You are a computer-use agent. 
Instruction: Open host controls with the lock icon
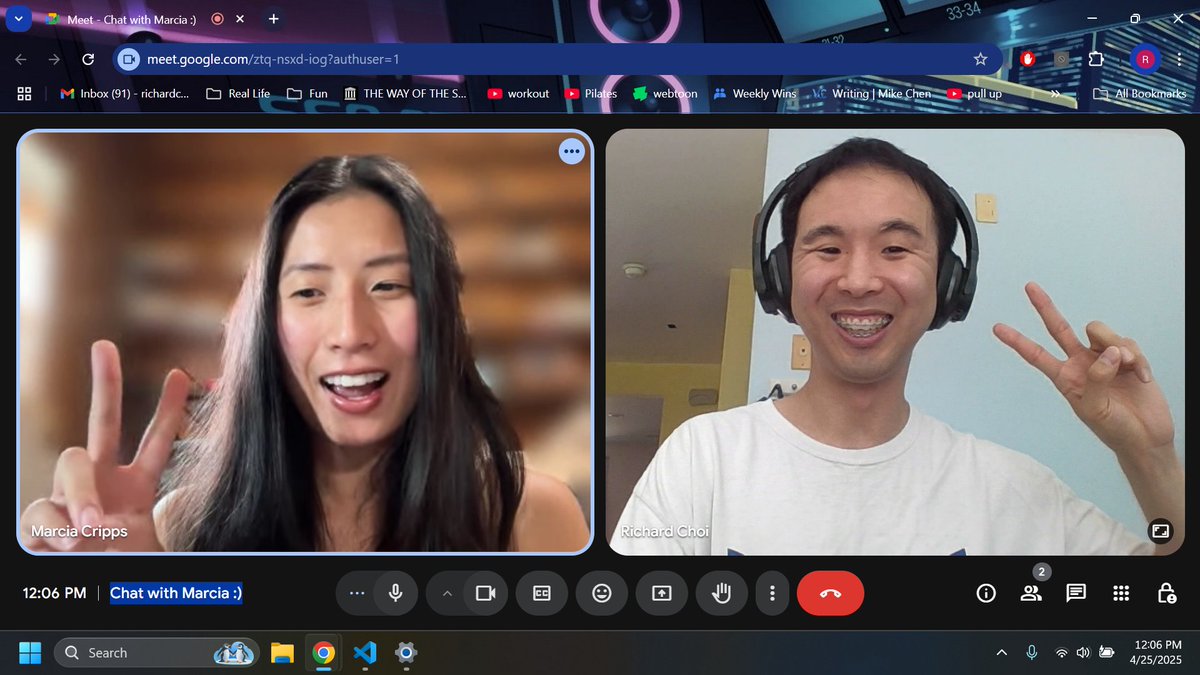point(1167,593)
